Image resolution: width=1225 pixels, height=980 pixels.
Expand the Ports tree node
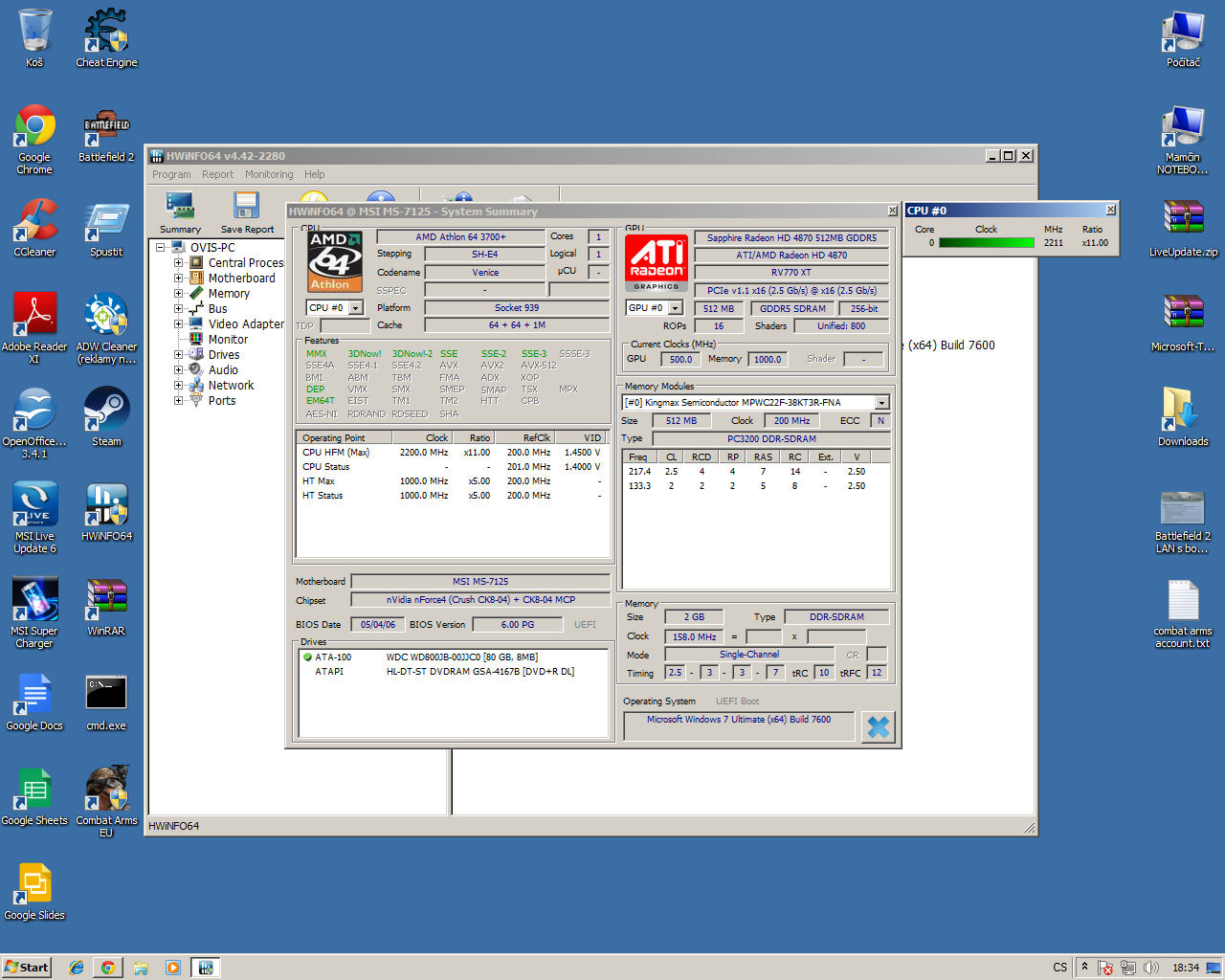pyautogui.click(x=178, y=400)
